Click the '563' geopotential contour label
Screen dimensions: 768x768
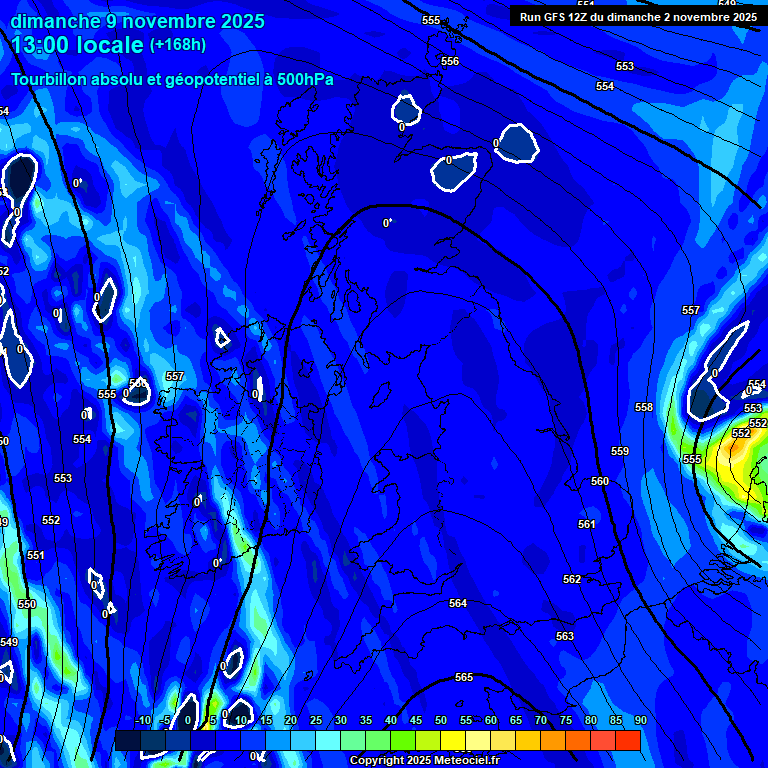click(564, 636)
